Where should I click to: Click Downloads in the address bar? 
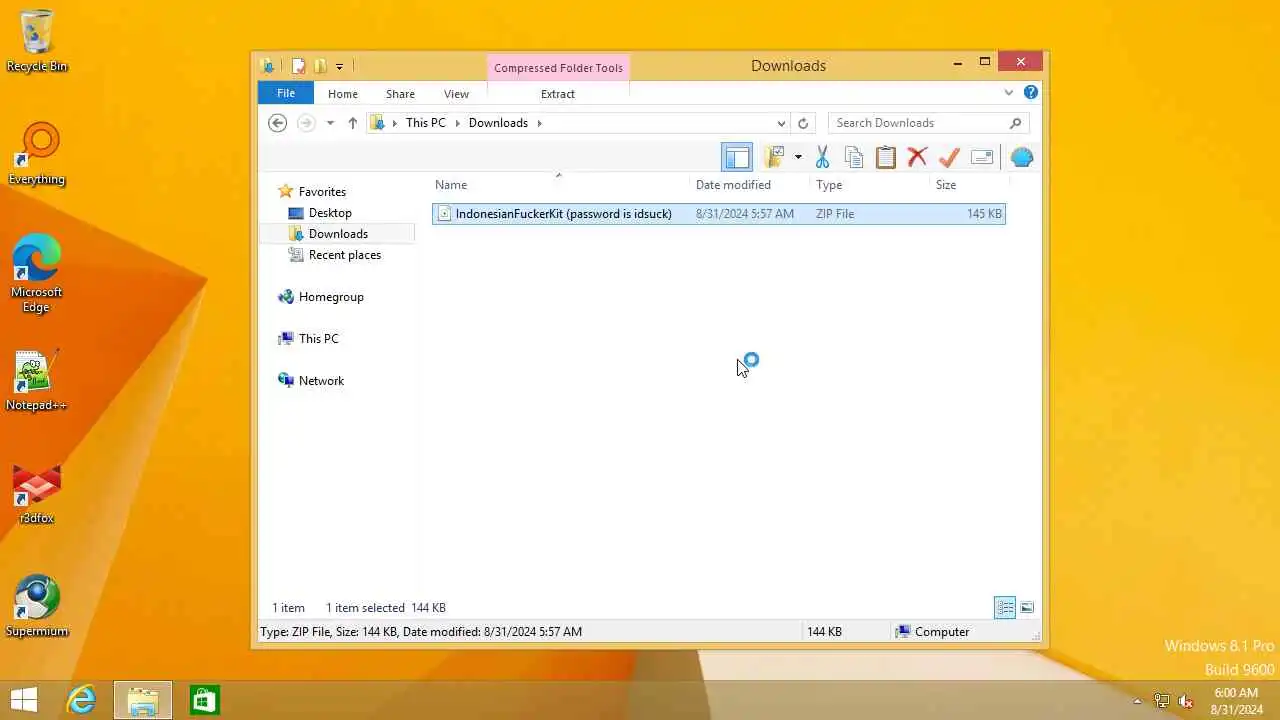pyautogui.click(x=498, y=123)
